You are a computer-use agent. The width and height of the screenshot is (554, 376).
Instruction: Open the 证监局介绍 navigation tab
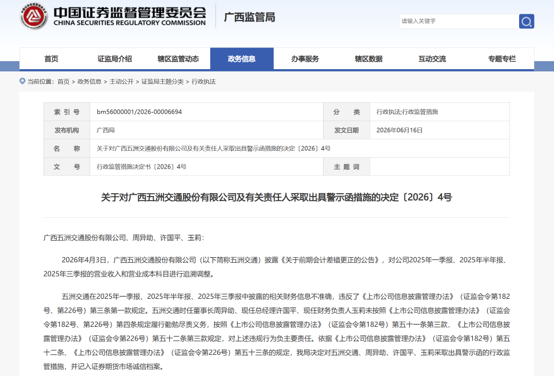pos(114,59)
